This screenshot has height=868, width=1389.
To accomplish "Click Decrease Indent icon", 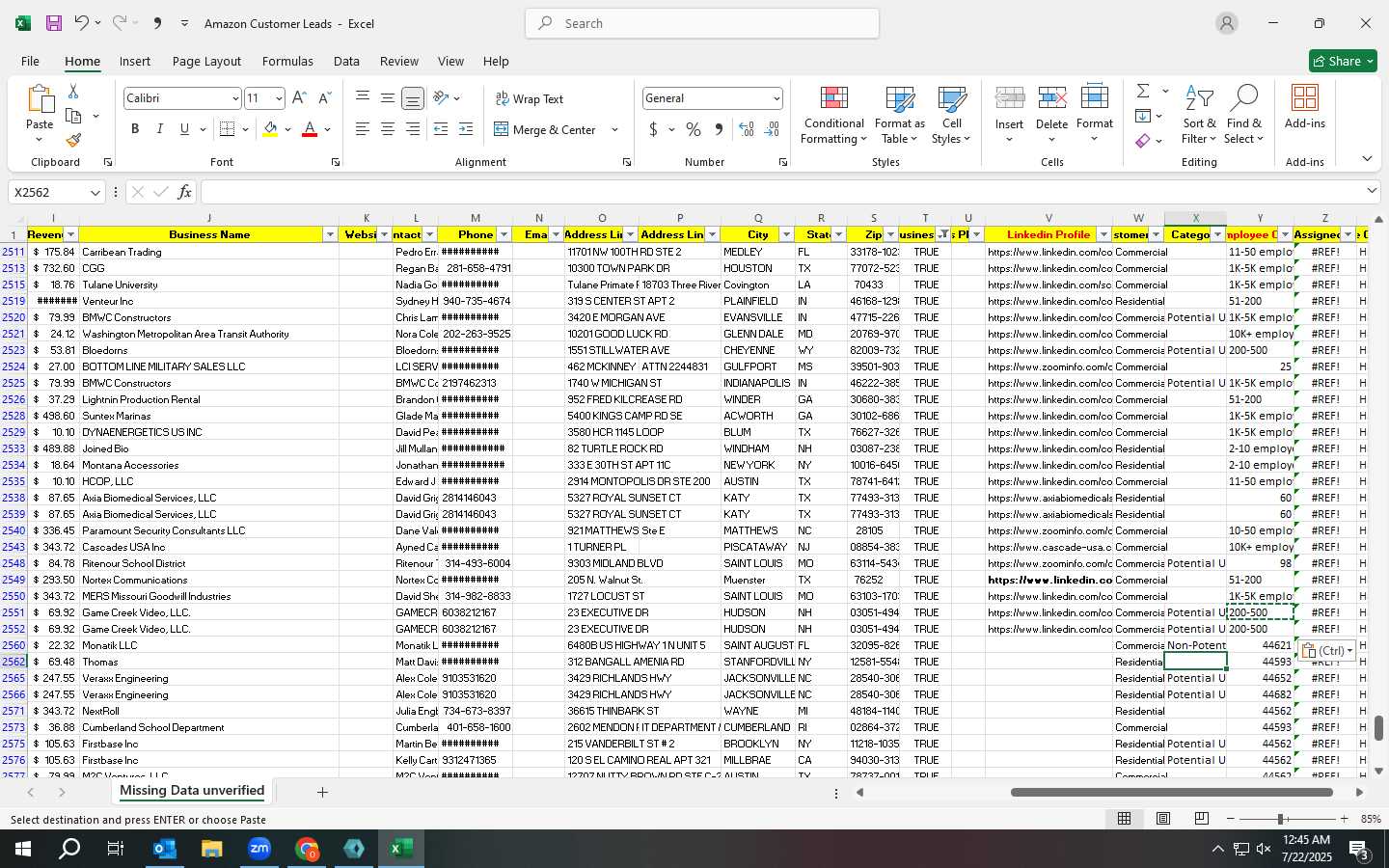I will point(441,129).
